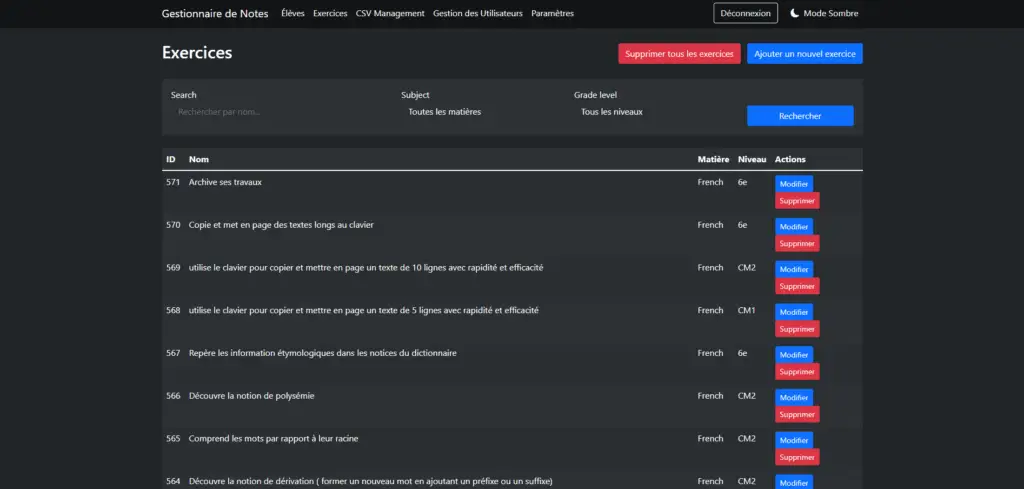
Task: Click exercise name containing 5 lignes
Action: click(364, 310)
